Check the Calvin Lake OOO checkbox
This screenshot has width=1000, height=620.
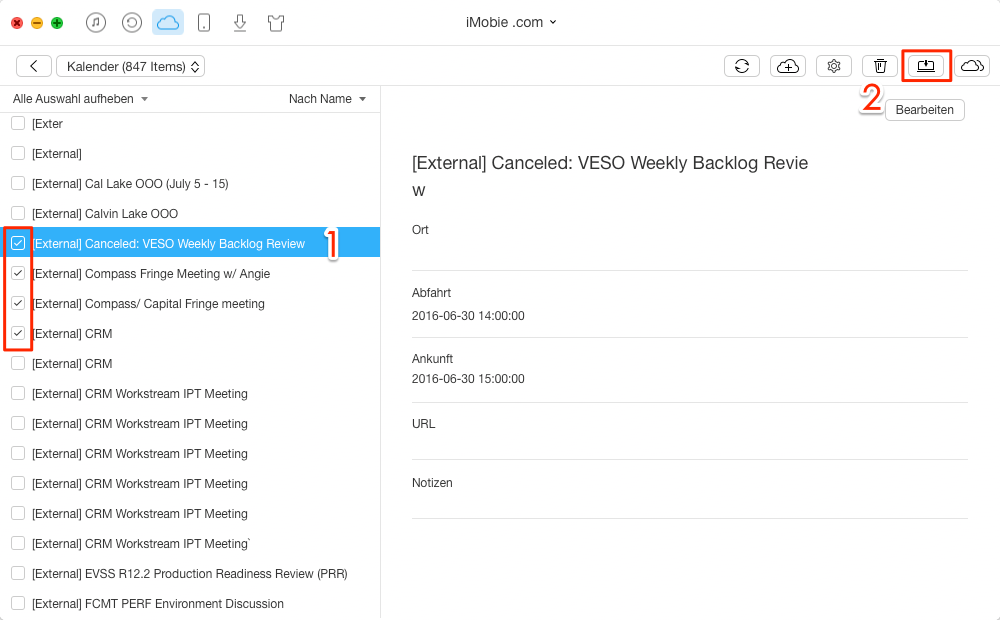click(18, 213)
